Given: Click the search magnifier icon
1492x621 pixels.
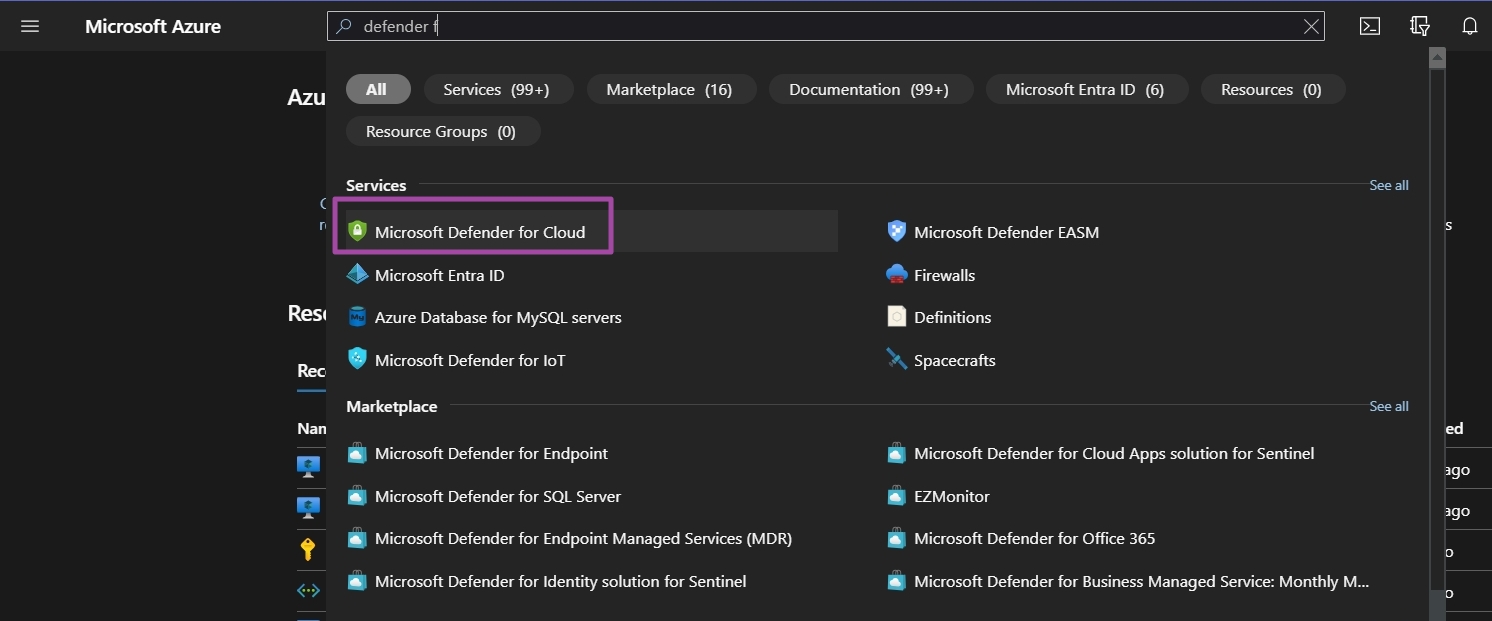Looking at the screenshot, I should click(x=344, y=27).
